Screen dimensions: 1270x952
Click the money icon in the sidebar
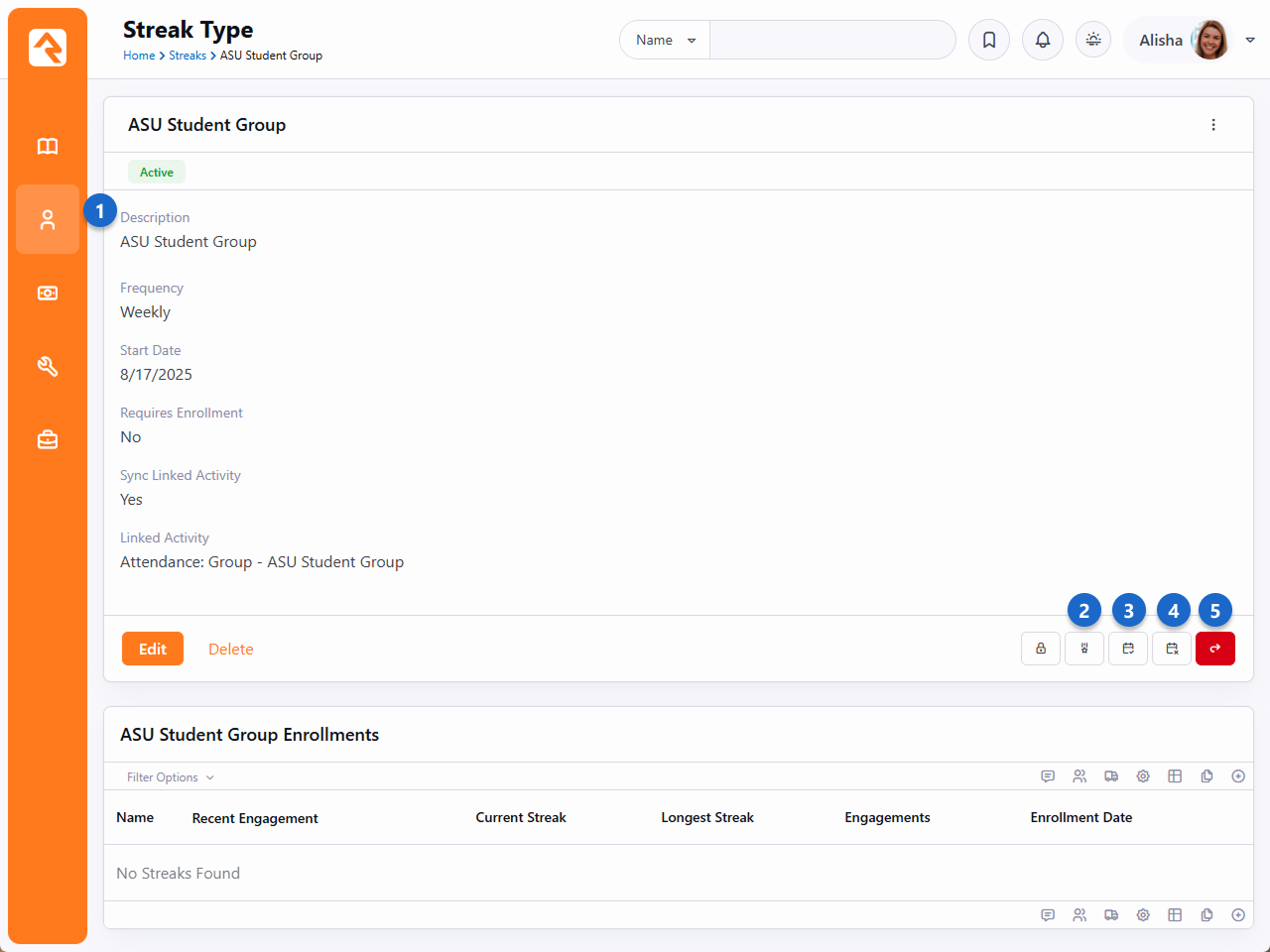tap(48, 294)
